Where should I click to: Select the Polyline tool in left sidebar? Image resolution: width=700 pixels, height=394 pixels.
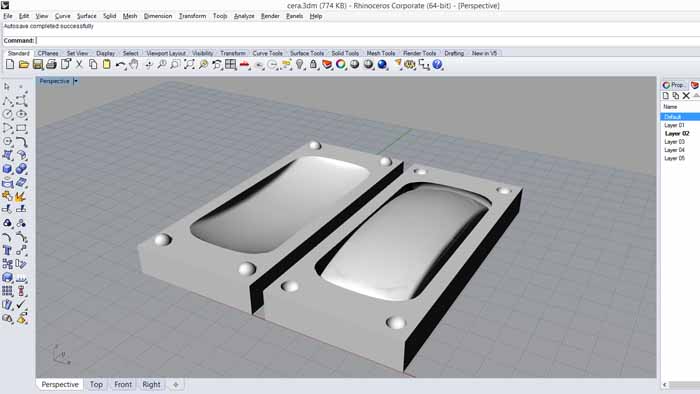[x=7, y=101]
